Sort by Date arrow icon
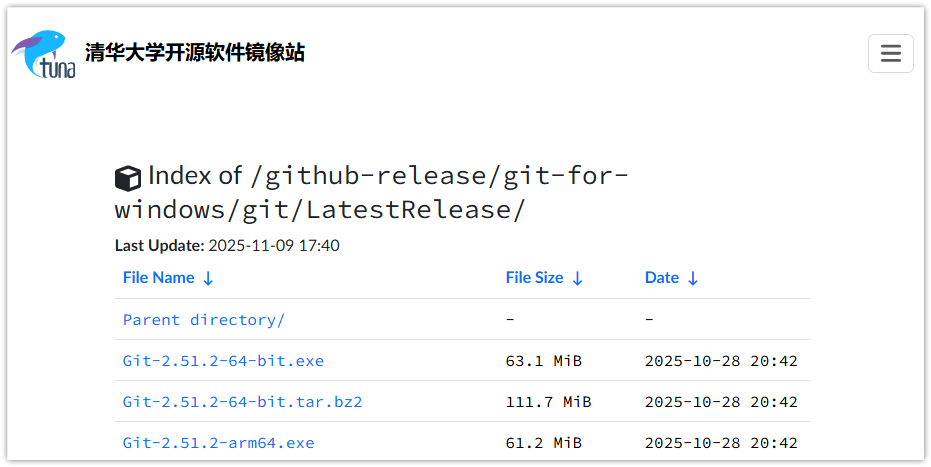 pyautogui.click(x=693, y=279)
